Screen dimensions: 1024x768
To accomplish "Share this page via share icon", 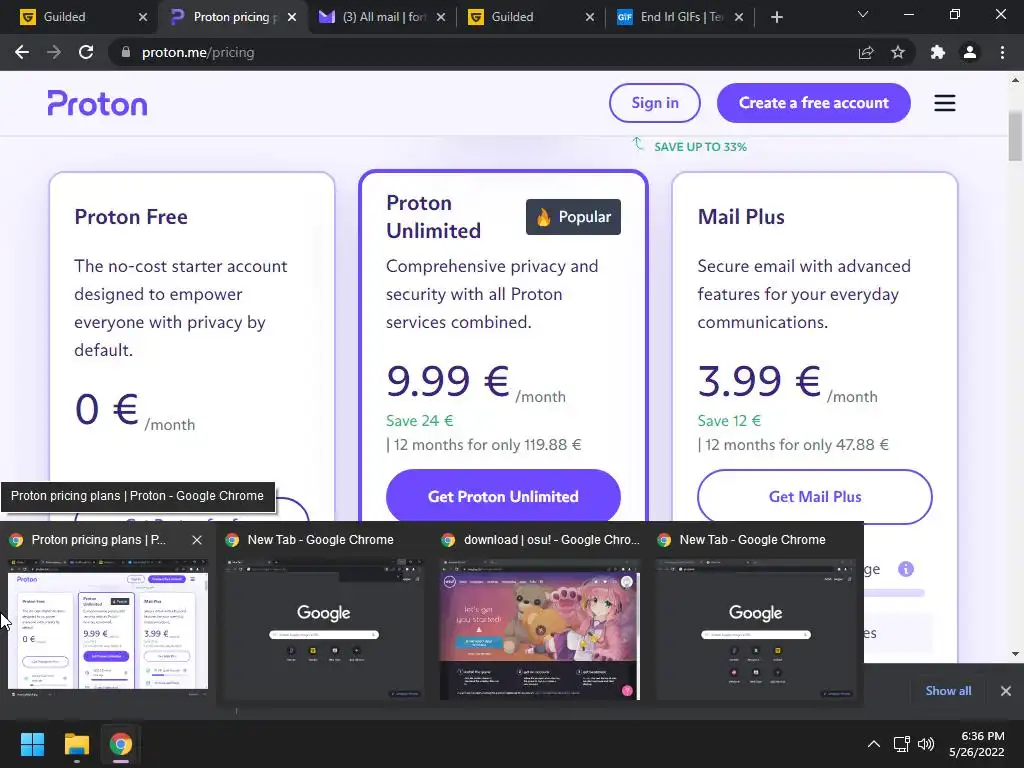I will point(866,52).
